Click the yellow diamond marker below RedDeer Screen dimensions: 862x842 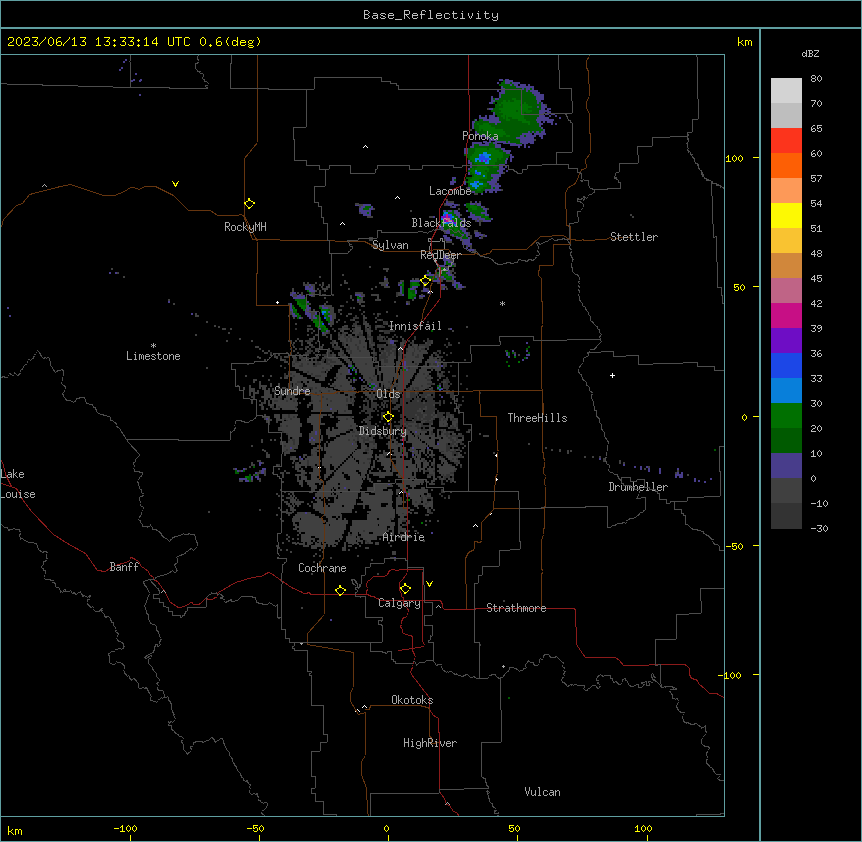426,281
